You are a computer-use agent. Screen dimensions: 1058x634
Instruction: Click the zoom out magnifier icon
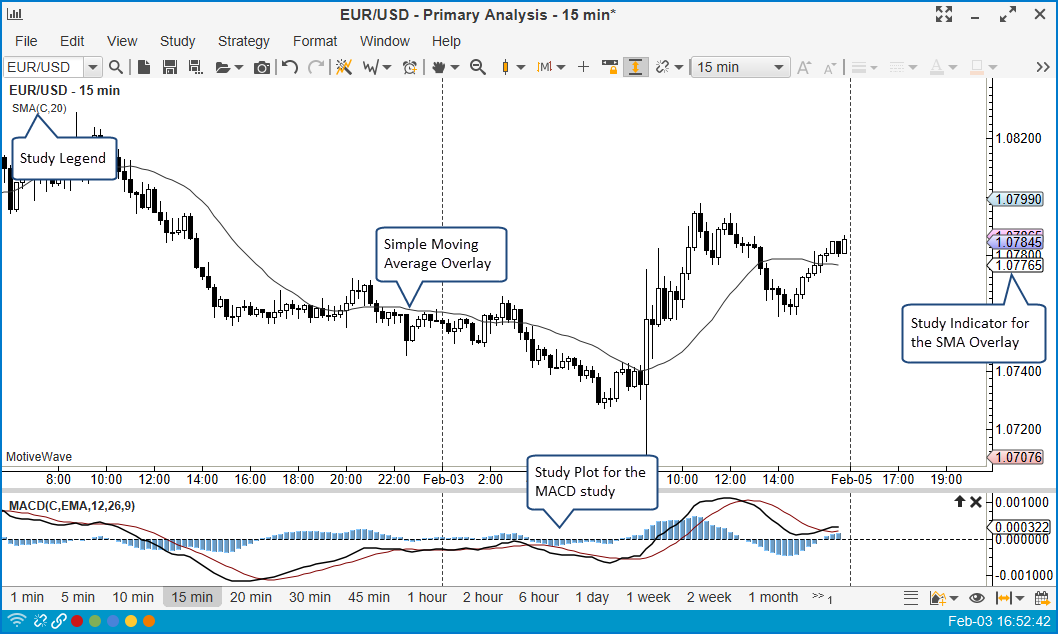click(478, 67)
